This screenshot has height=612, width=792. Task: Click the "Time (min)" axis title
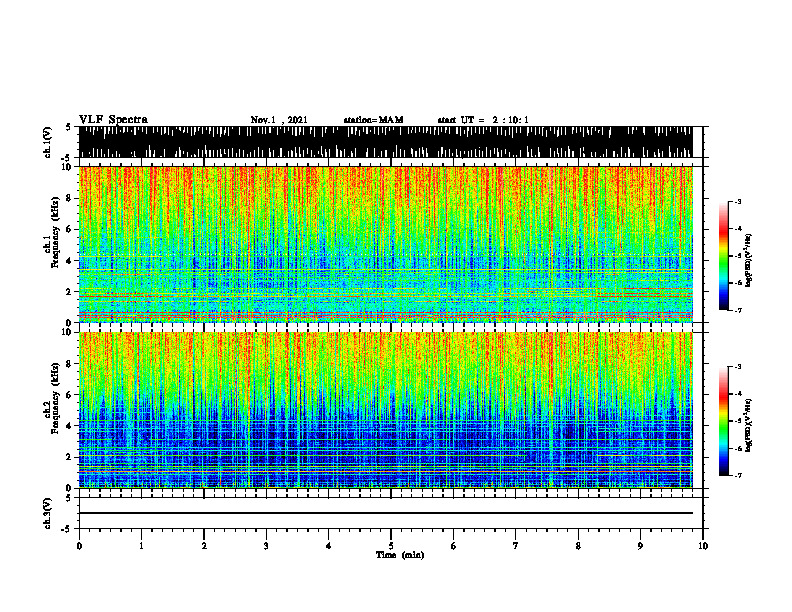[400, 555]
